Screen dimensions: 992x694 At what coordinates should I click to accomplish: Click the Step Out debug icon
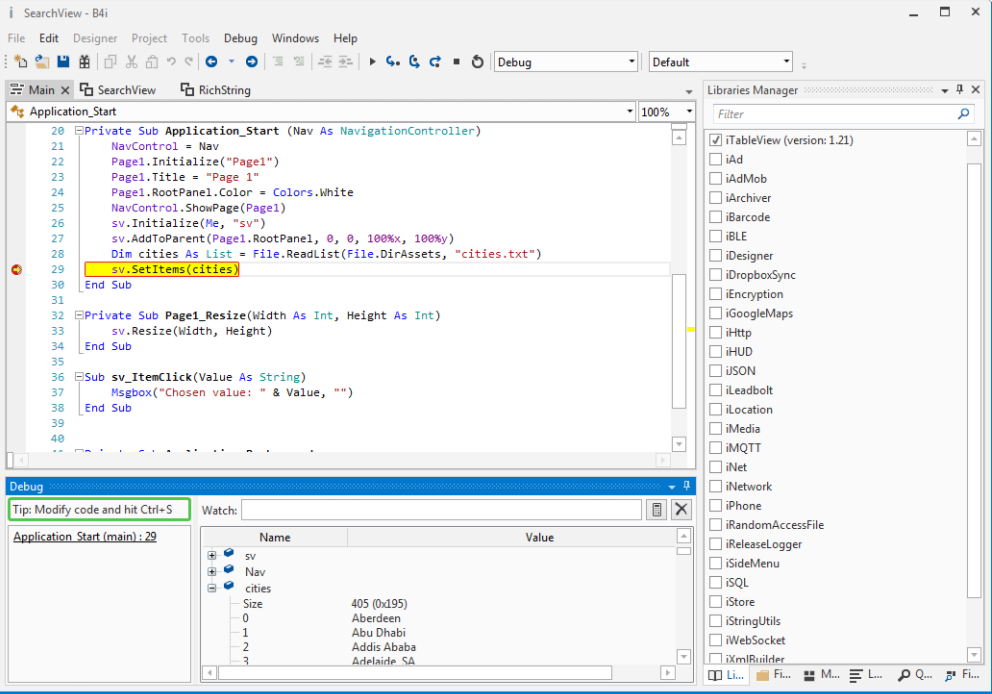(x=435, y=61)
